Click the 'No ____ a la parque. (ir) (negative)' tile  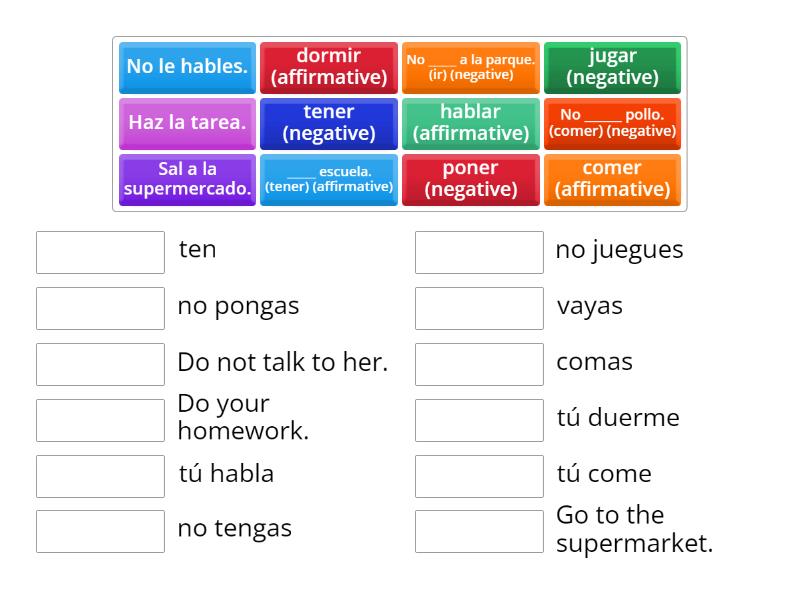[470, 67]
